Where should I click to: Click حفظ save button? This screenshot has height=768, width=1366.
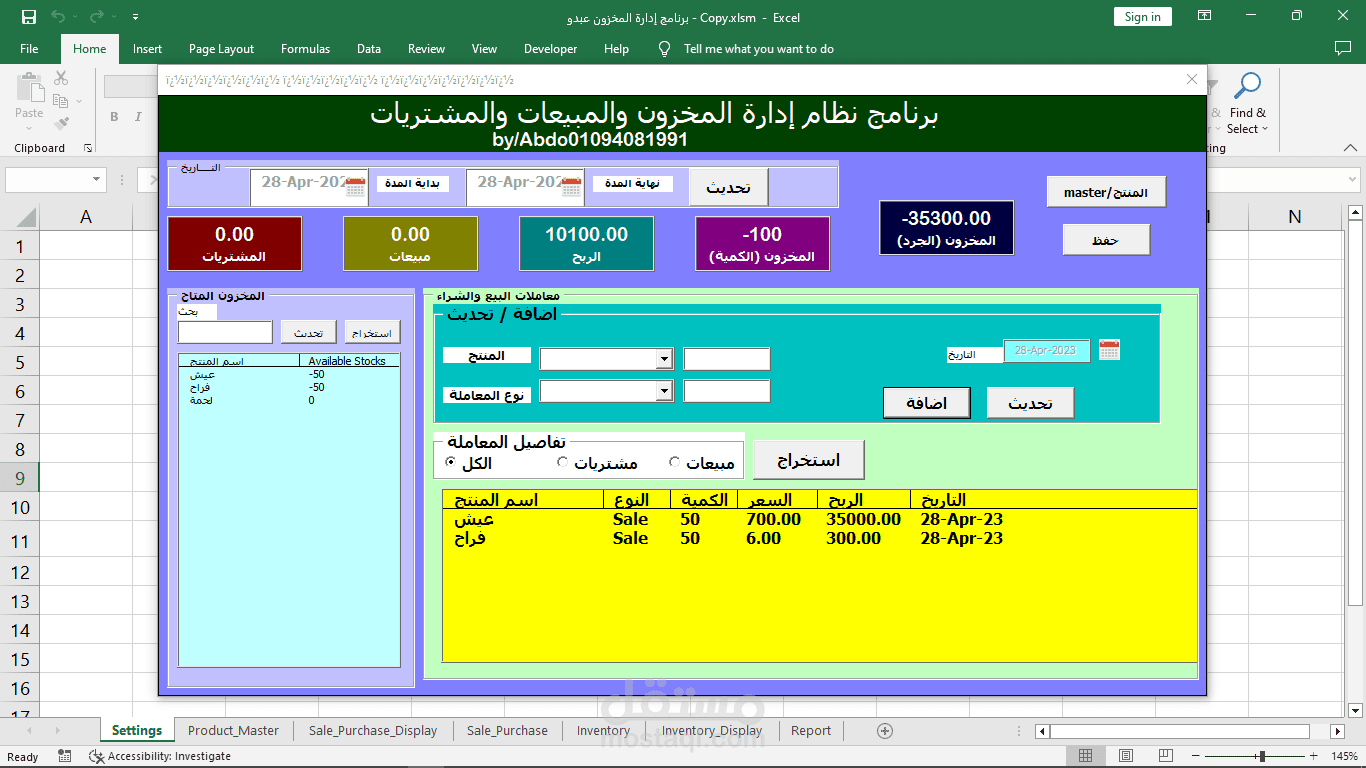[x=1106, y=240]
